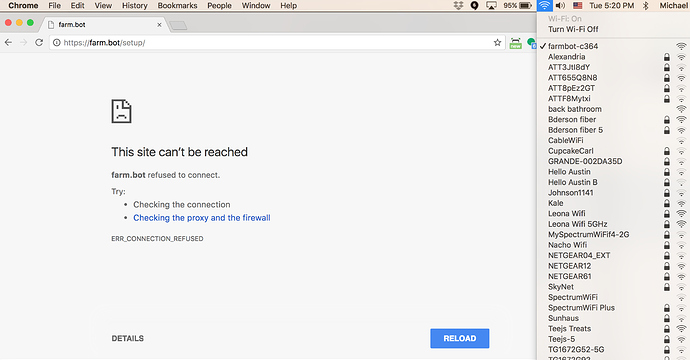Select the GRANDE-002DA35D network

point(613,161)
